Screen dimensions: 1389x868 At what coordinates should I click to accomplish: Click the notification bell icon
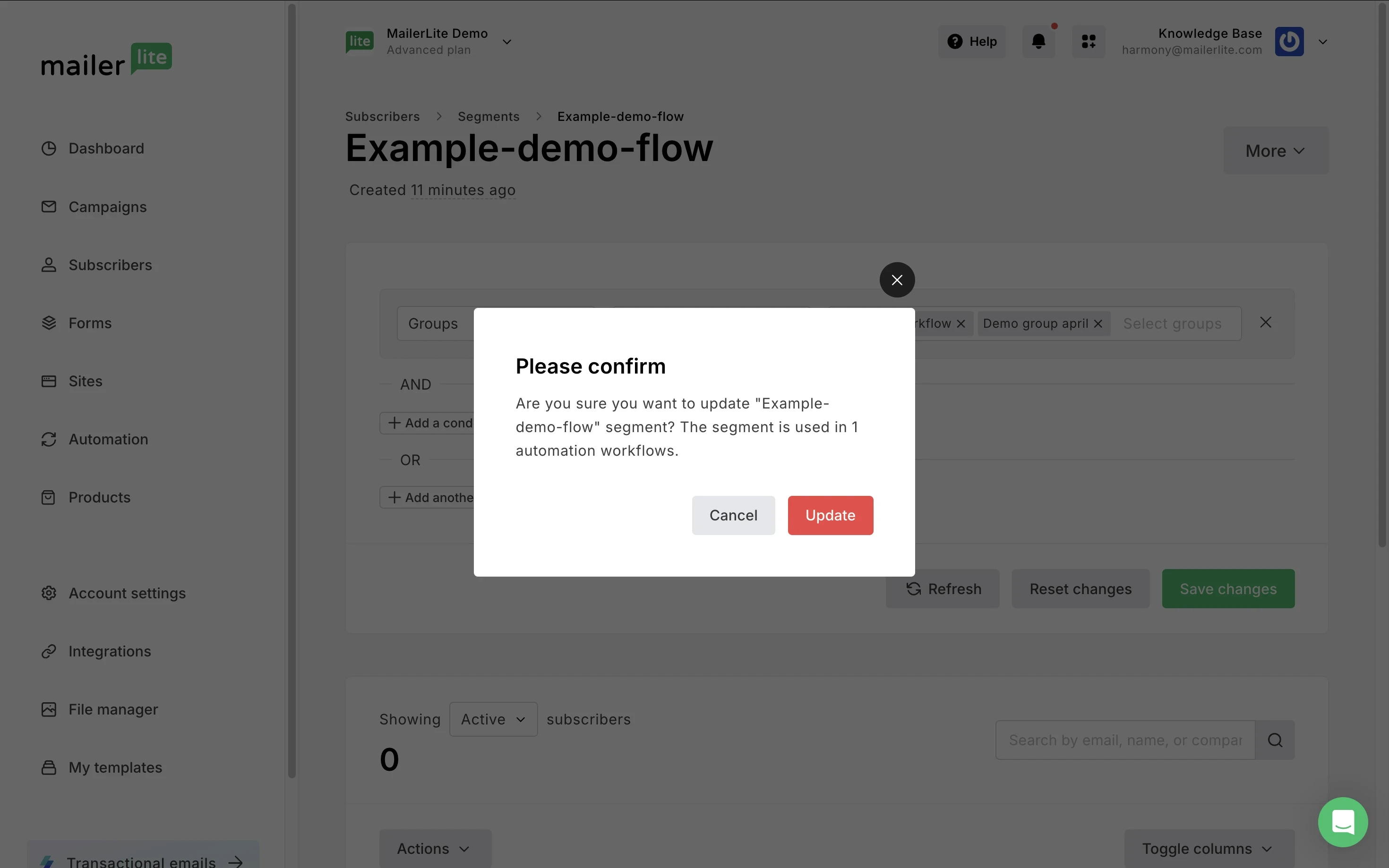point(1038,42)
